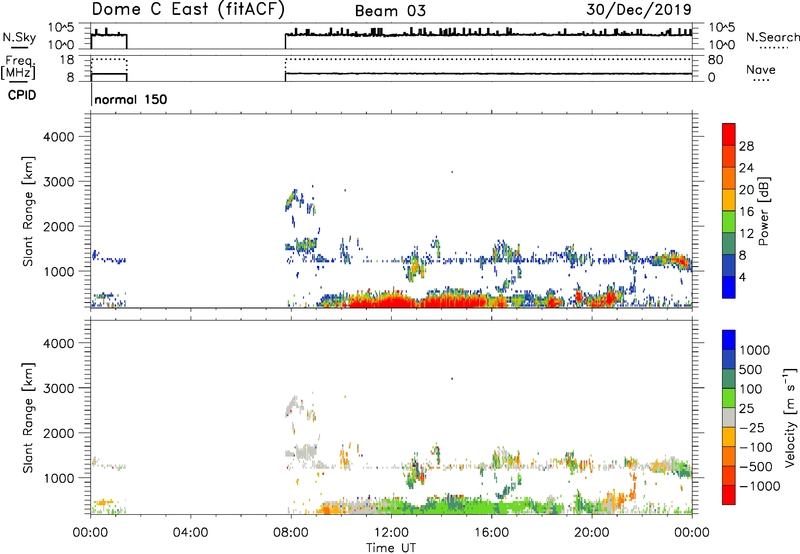Click the 'normal 150' CPID text
800x554 pixels.
[131, 99]
